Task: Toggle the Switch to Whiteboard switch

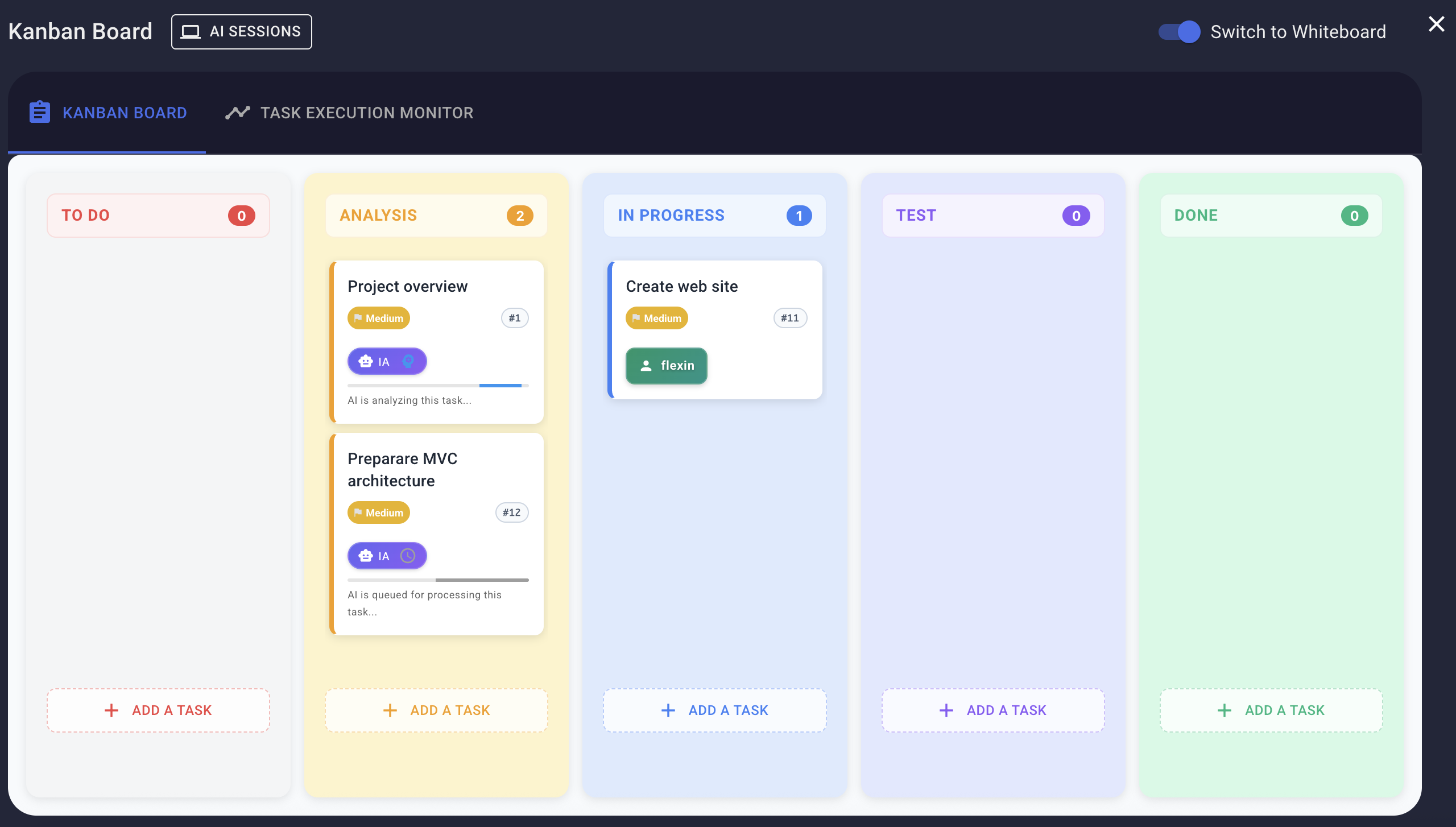Action: [1179, 32]
